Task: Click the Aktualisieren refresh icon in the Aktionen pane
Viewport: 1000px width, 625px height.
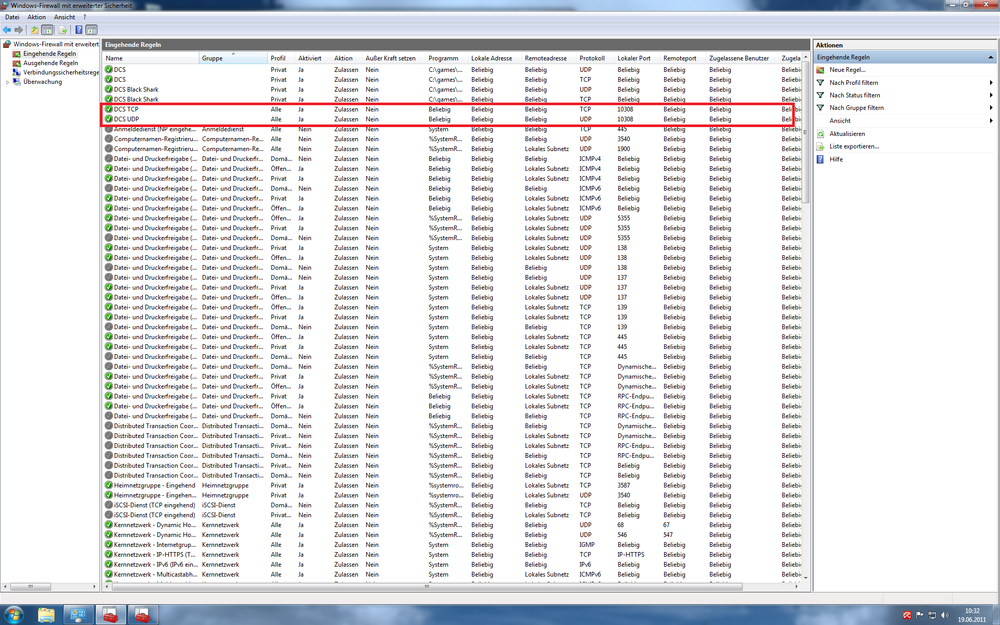Action: pyautogui.click(x=820, y=134)
